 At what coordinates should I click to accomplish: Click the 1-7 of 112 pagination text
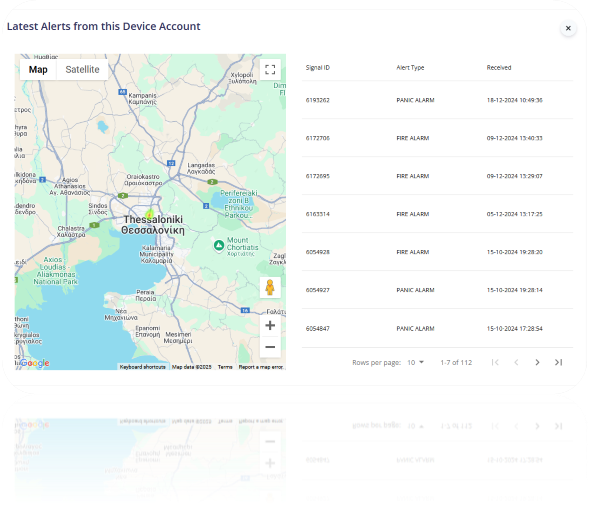(x=456, y=362)
